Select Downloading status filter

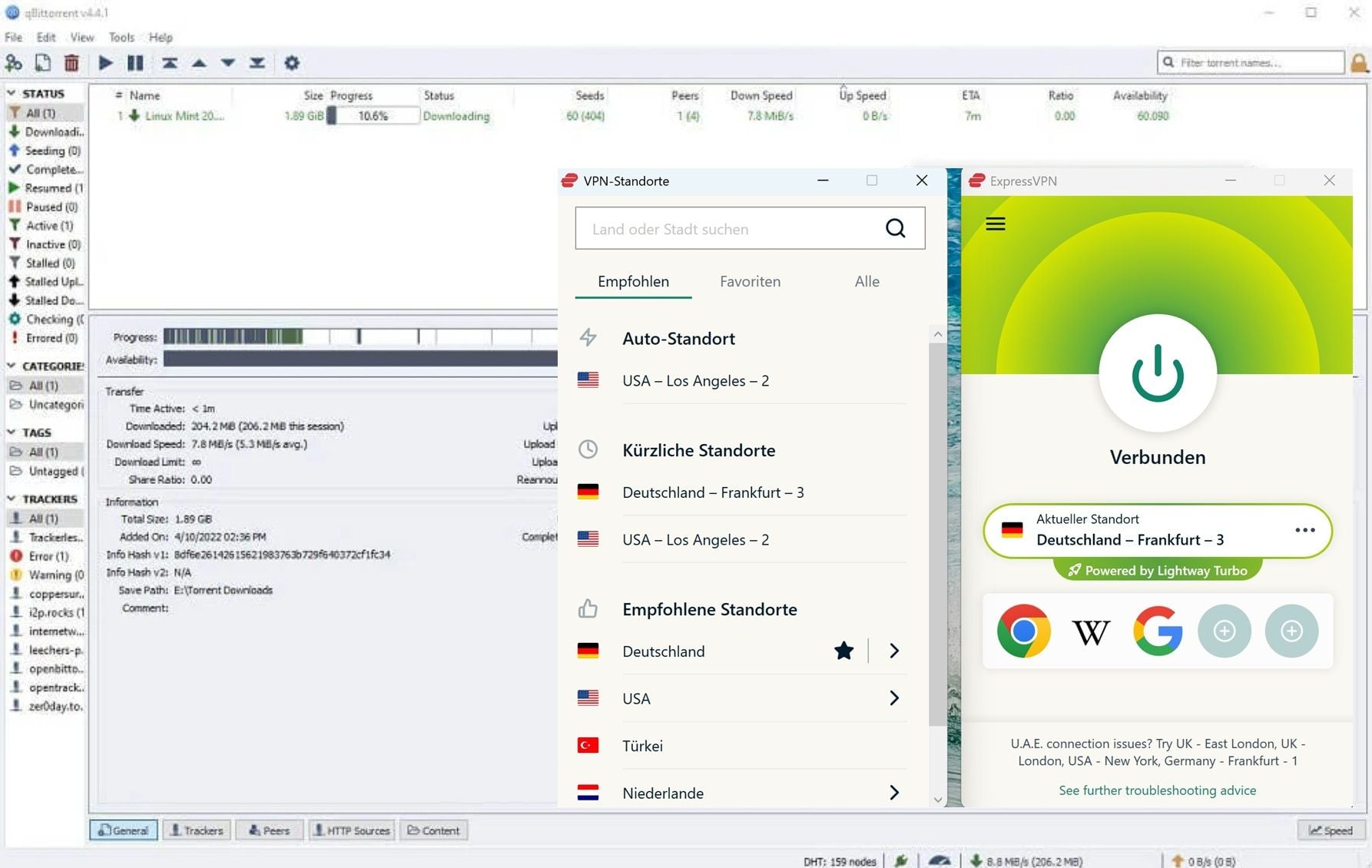[46, 132]
